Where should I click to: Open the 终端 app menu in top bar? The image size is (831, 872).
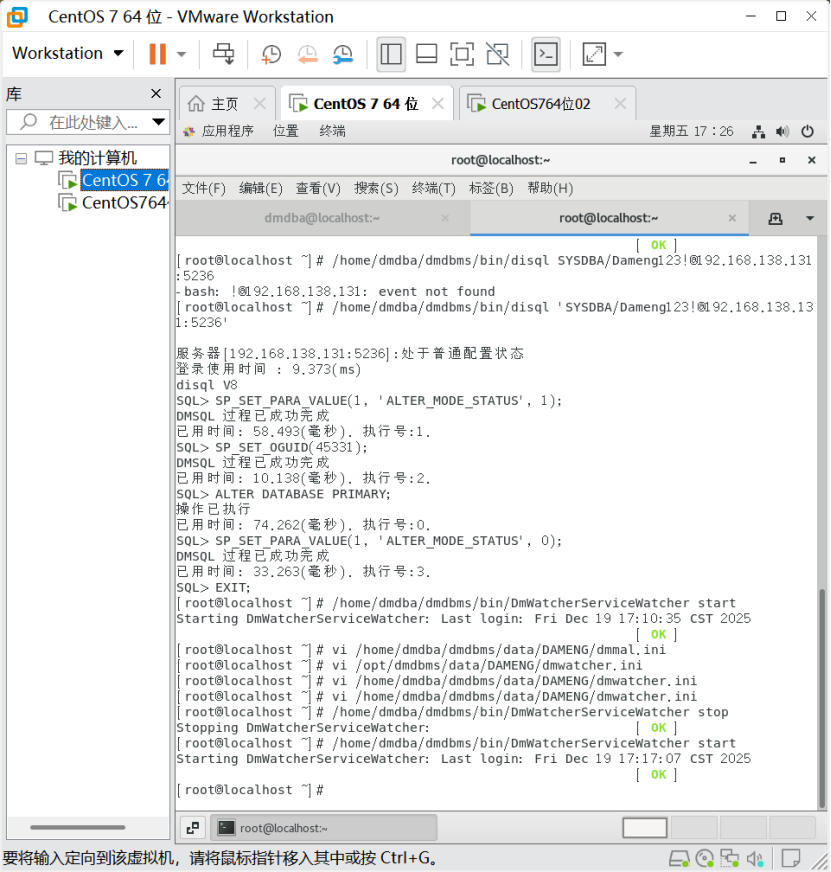coord(333,131)
